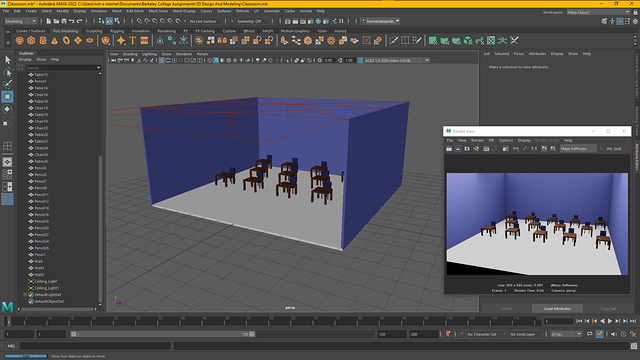Toggle the audio mute speaker icon
Image resolution: width=640 pixels, height=360 pixels.
click(x=614, y=334)
